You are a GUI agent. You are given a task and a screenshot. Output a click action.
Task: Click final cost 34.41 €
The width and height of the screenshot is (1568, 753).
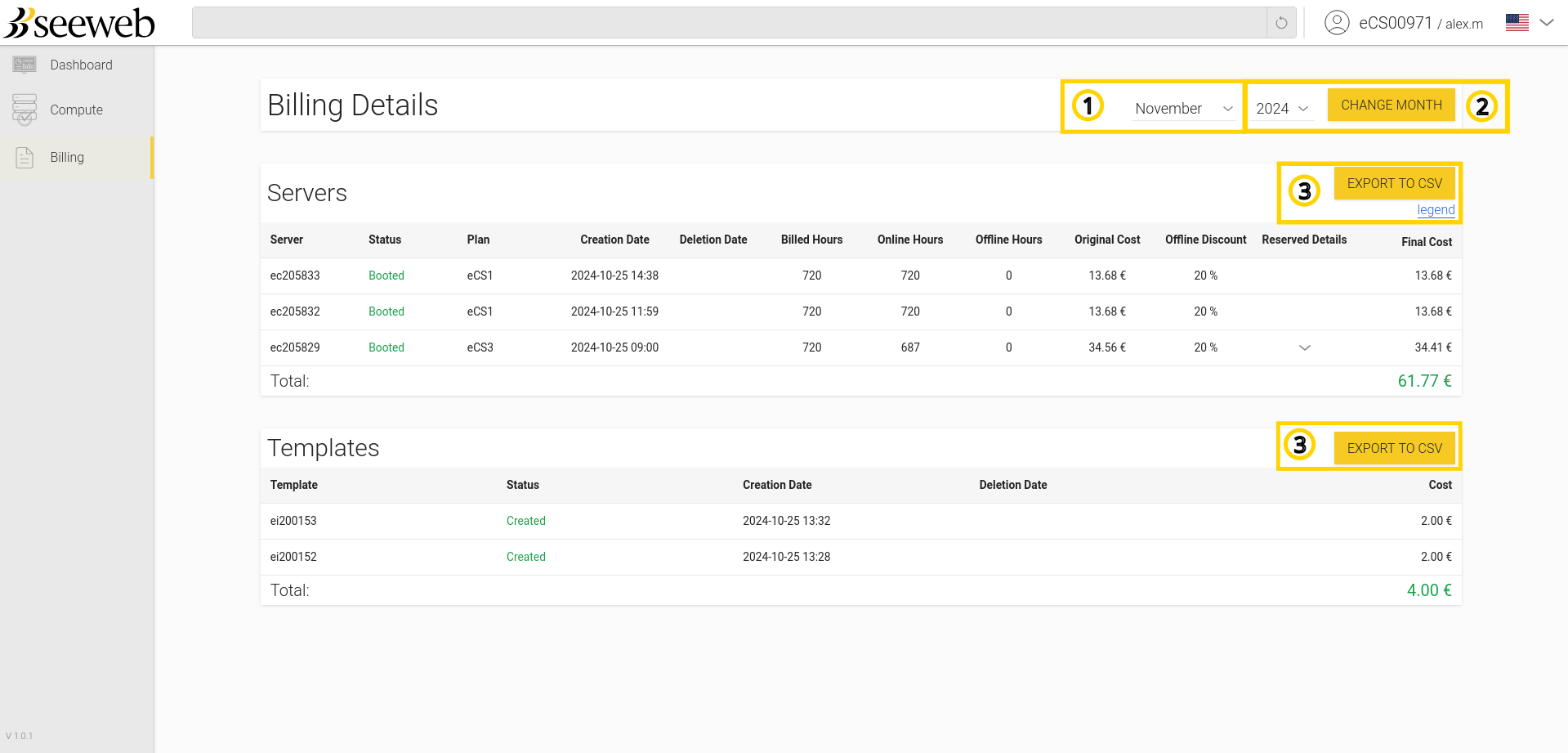pos(1433,347)
